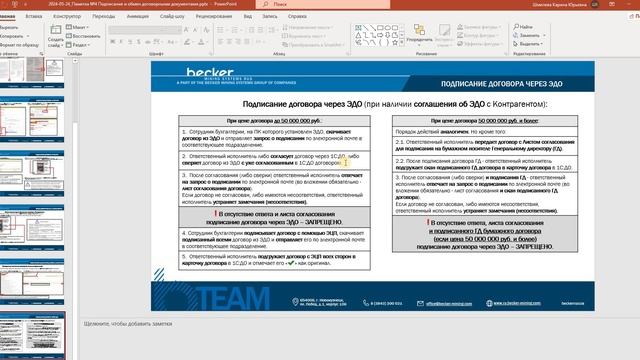Screen dimensions: 640x360
Task: Click the Восстановить (Reset) slide button
Action: (x=83, y=36)
